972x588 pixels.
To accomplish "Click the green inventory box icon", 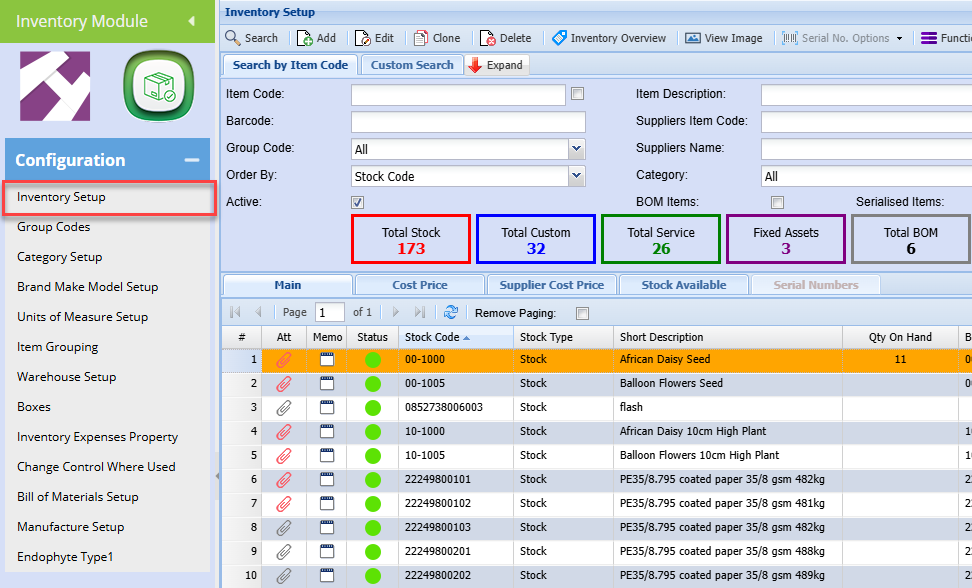I will pos(155,86).
